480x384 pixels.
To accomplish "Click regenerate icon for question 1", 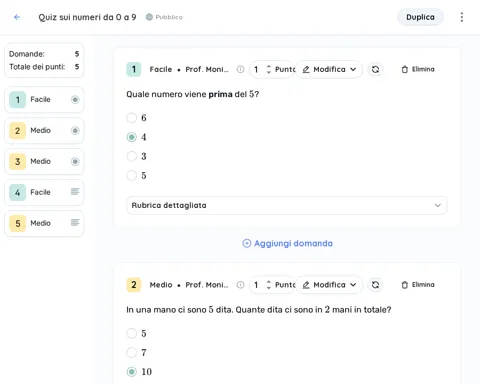I will pyautogui.click(x=375, y=69).
